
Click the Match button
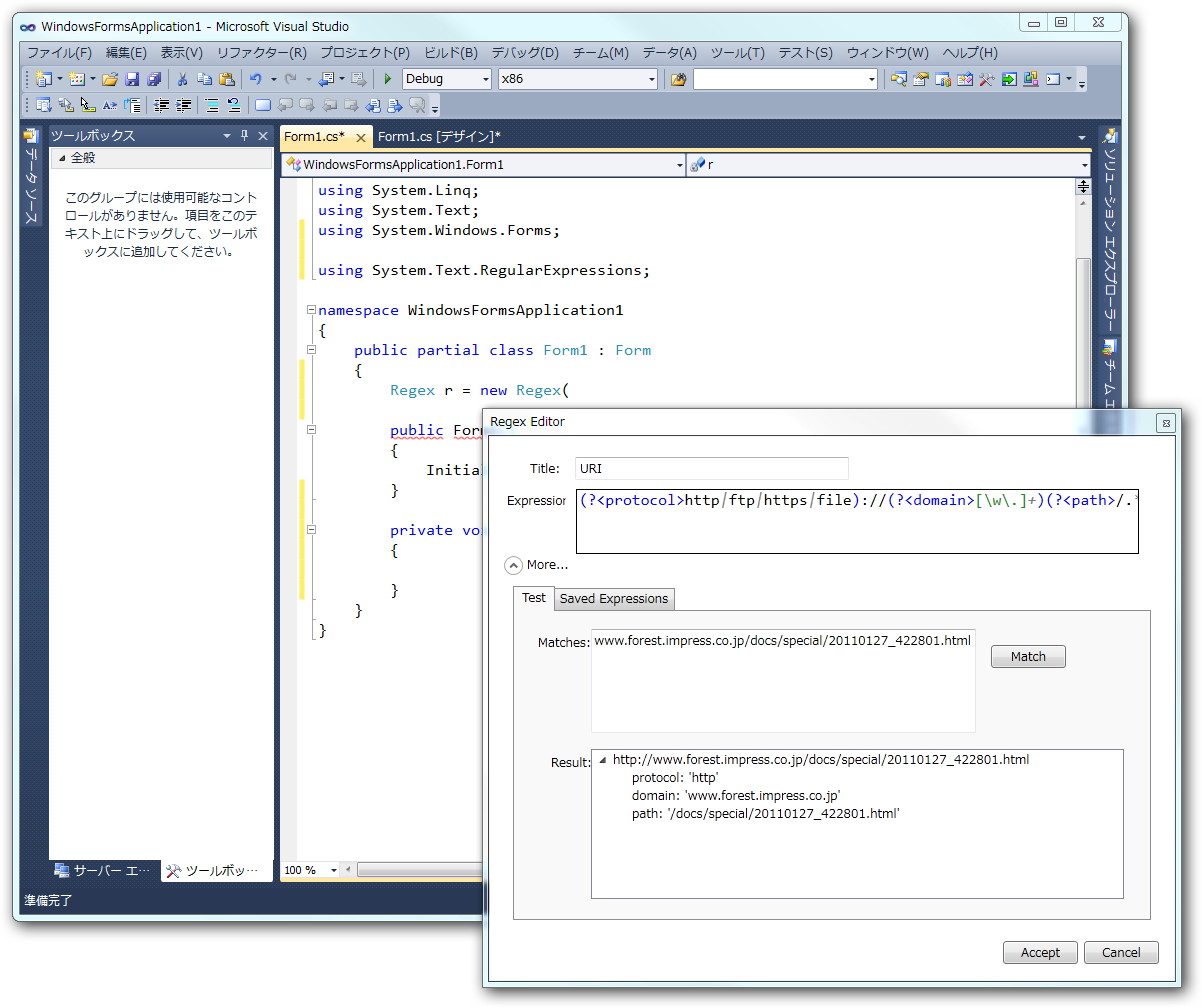[1028, 656]
